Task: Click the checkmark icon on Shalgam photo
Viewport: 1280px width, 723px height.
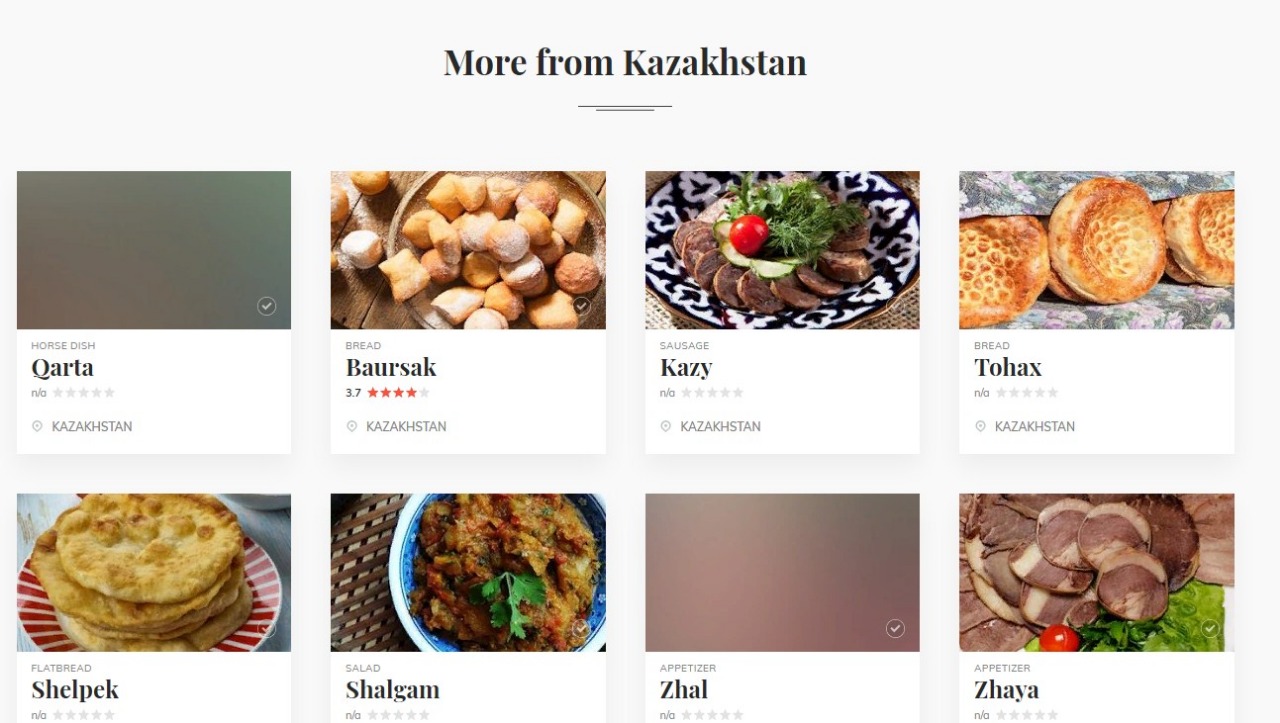Action: coord(581,628)
